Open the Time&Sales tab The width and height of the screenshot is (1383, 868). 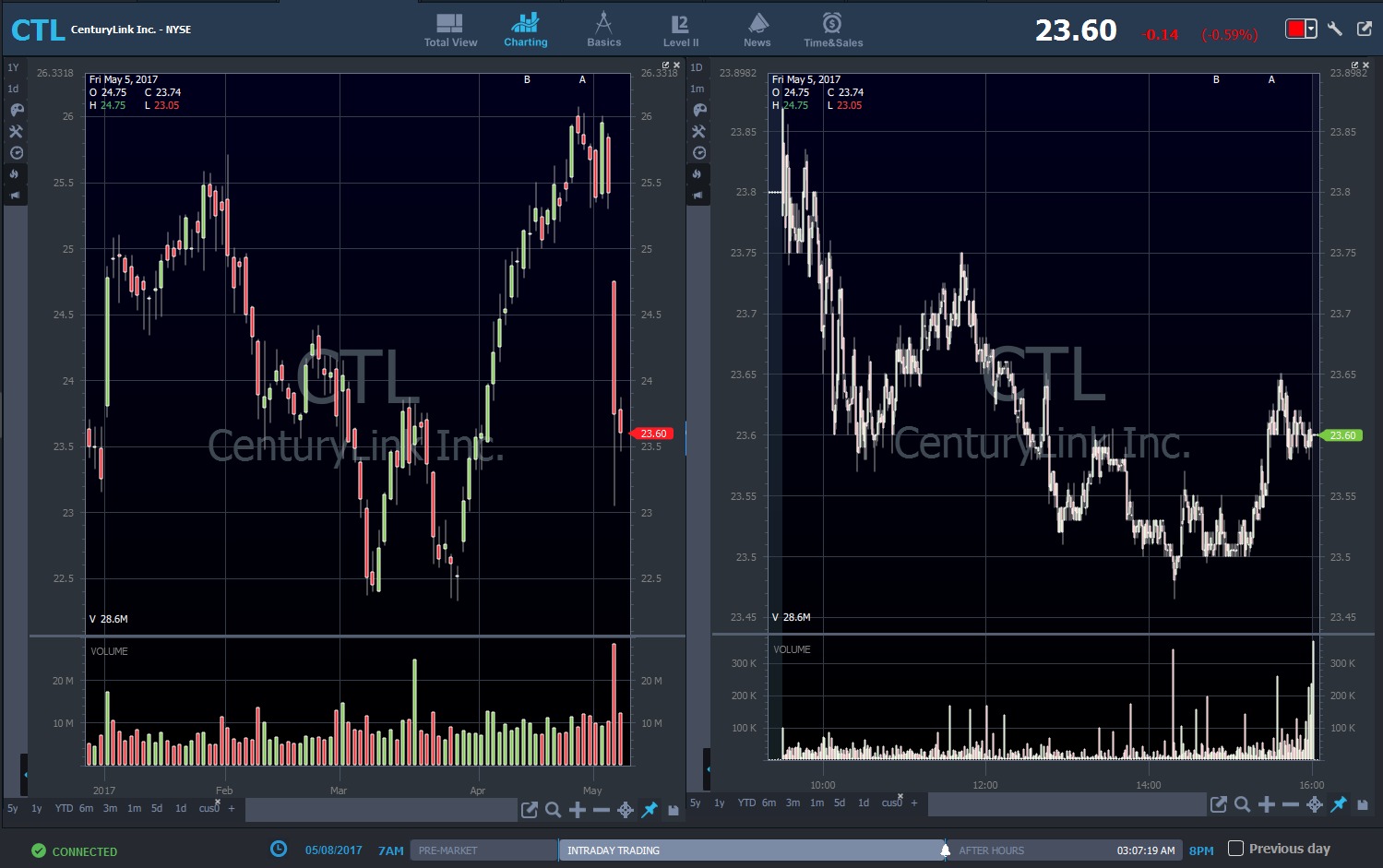(x=833, y=30)
